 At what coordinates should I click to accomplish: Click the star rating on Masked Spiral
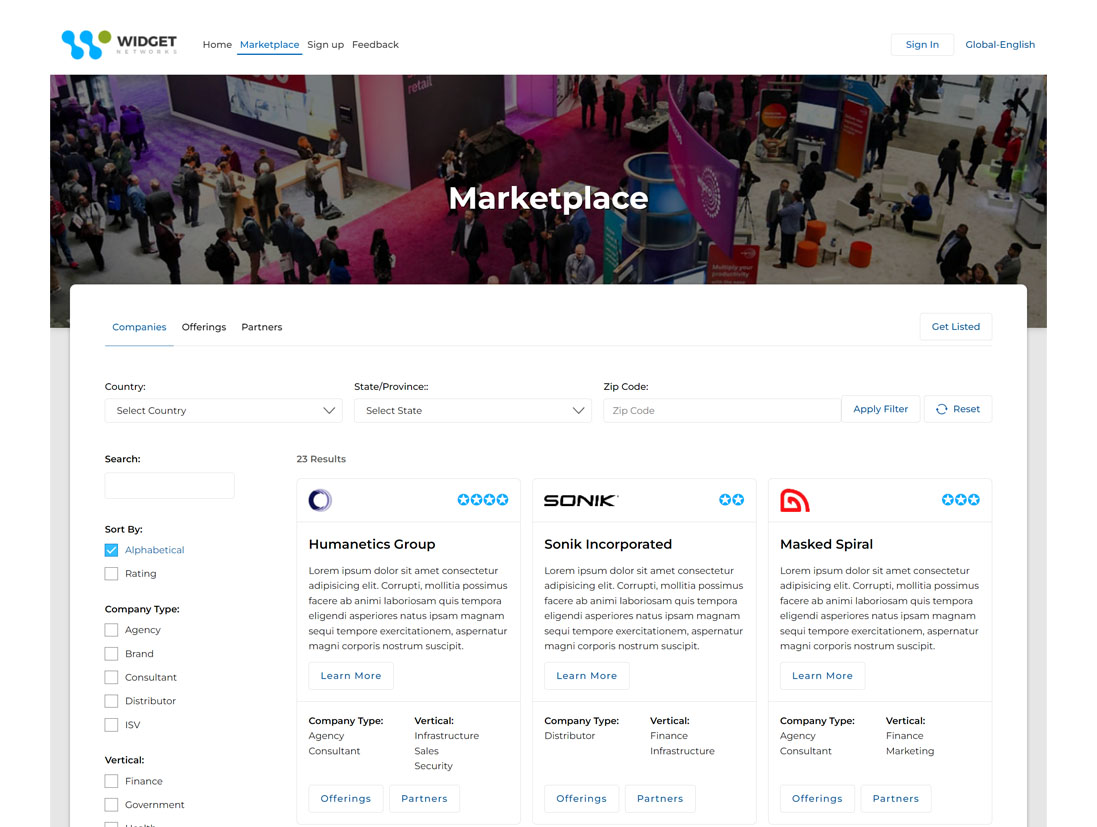tap(960, 498)
